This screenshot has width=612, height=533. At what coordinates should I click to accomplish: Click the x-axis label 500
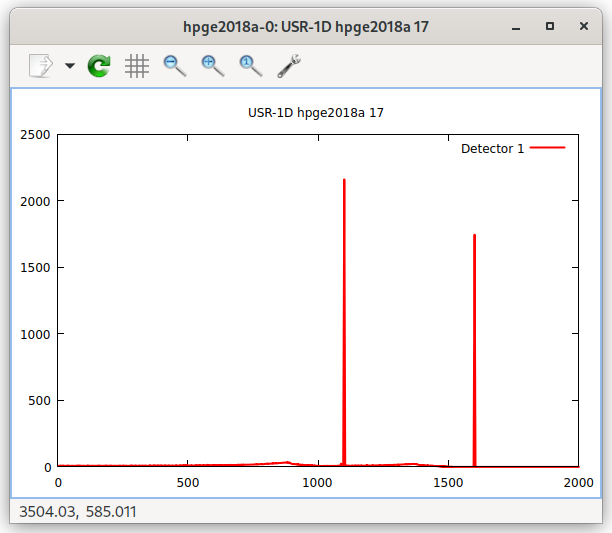(188, 483)
